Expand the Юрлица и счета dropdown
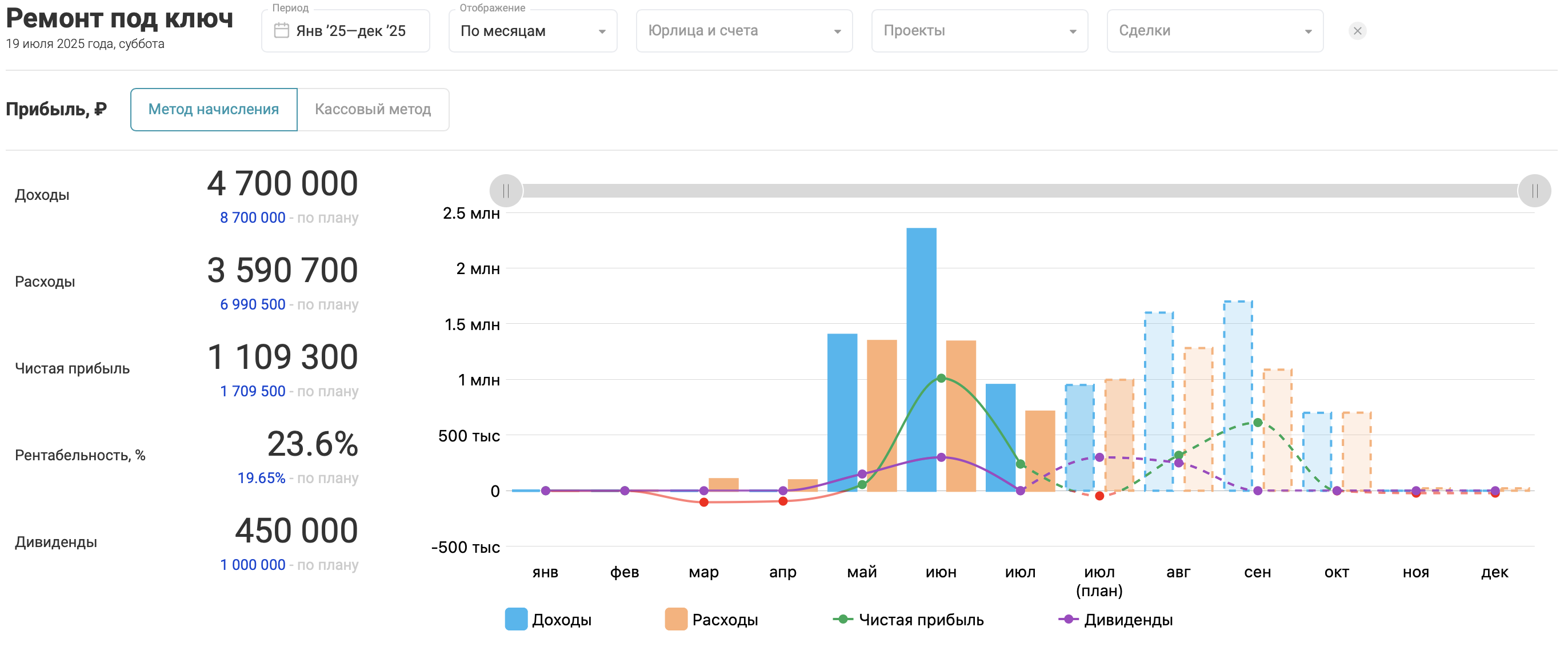 click(744, 31)
